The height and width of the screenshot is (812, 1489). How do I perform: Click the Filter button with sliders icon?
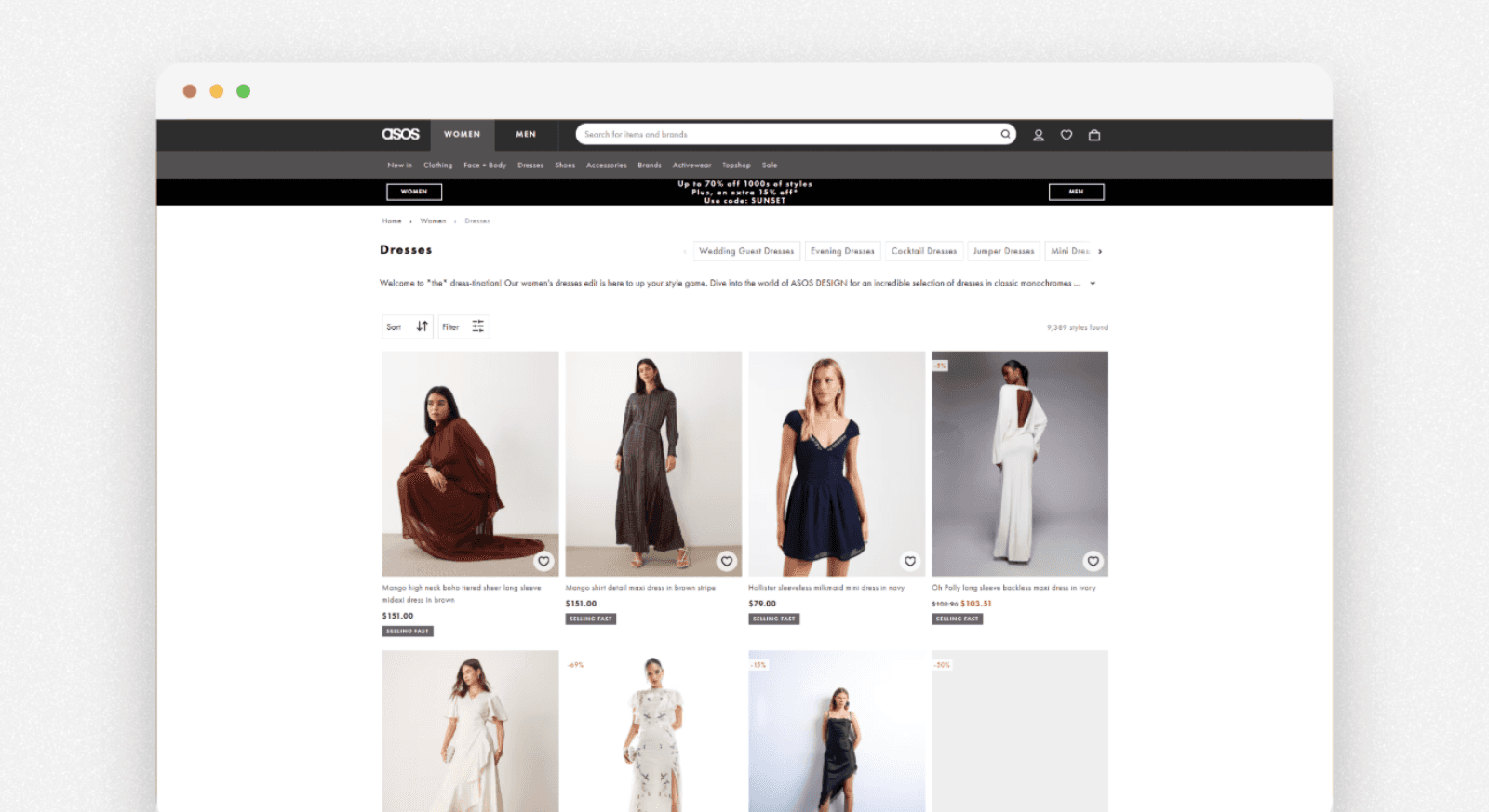(x=463, y=326)
